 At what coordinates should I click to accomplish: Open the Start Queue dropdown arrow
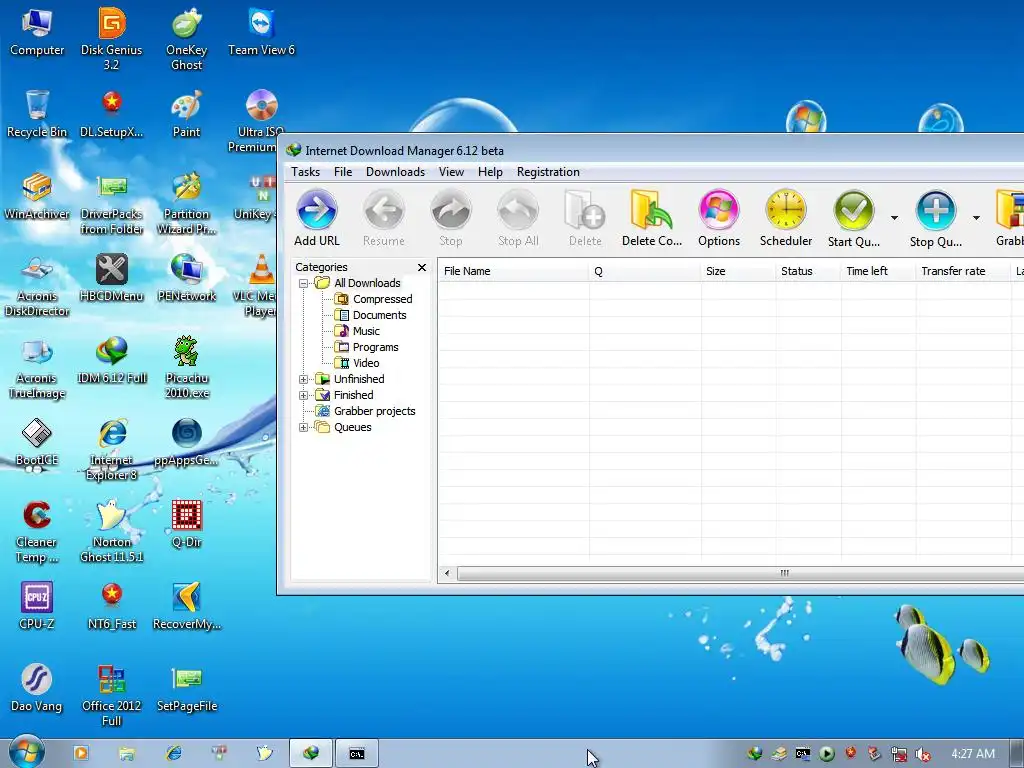point(894,218)
